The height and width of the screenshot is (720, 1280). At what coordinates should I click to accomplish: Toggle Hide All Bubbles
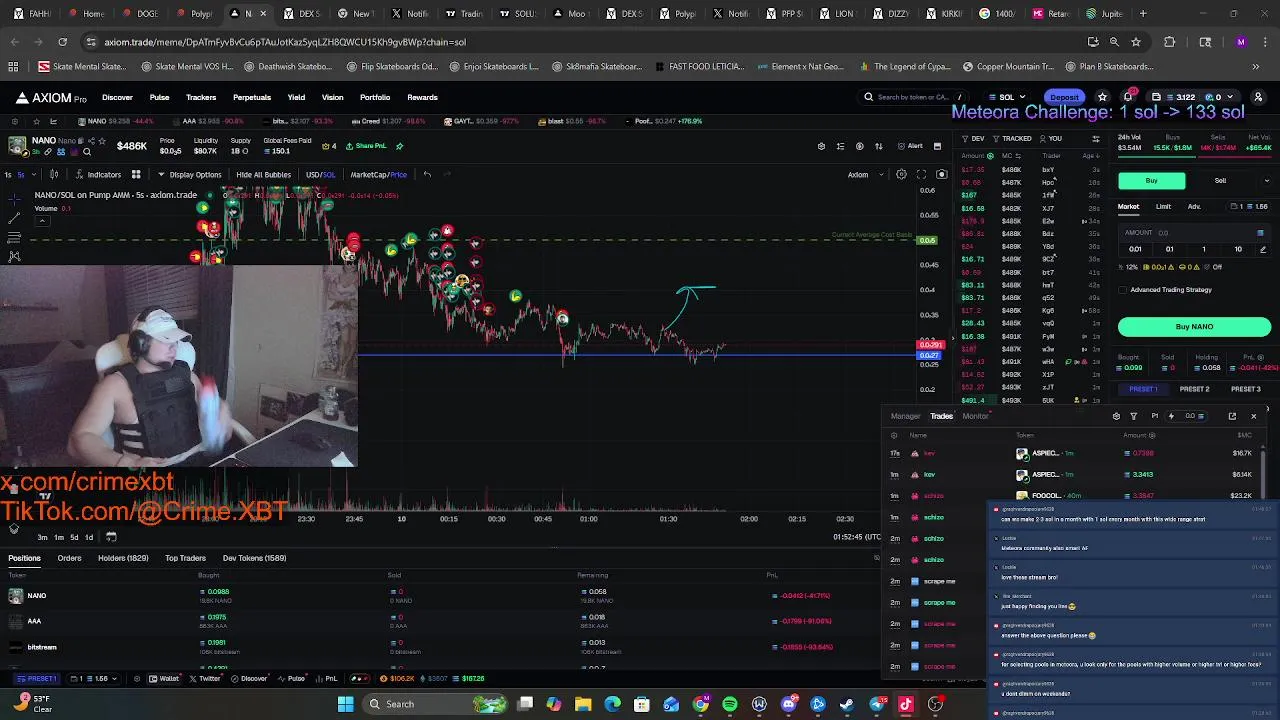[263, 175]
